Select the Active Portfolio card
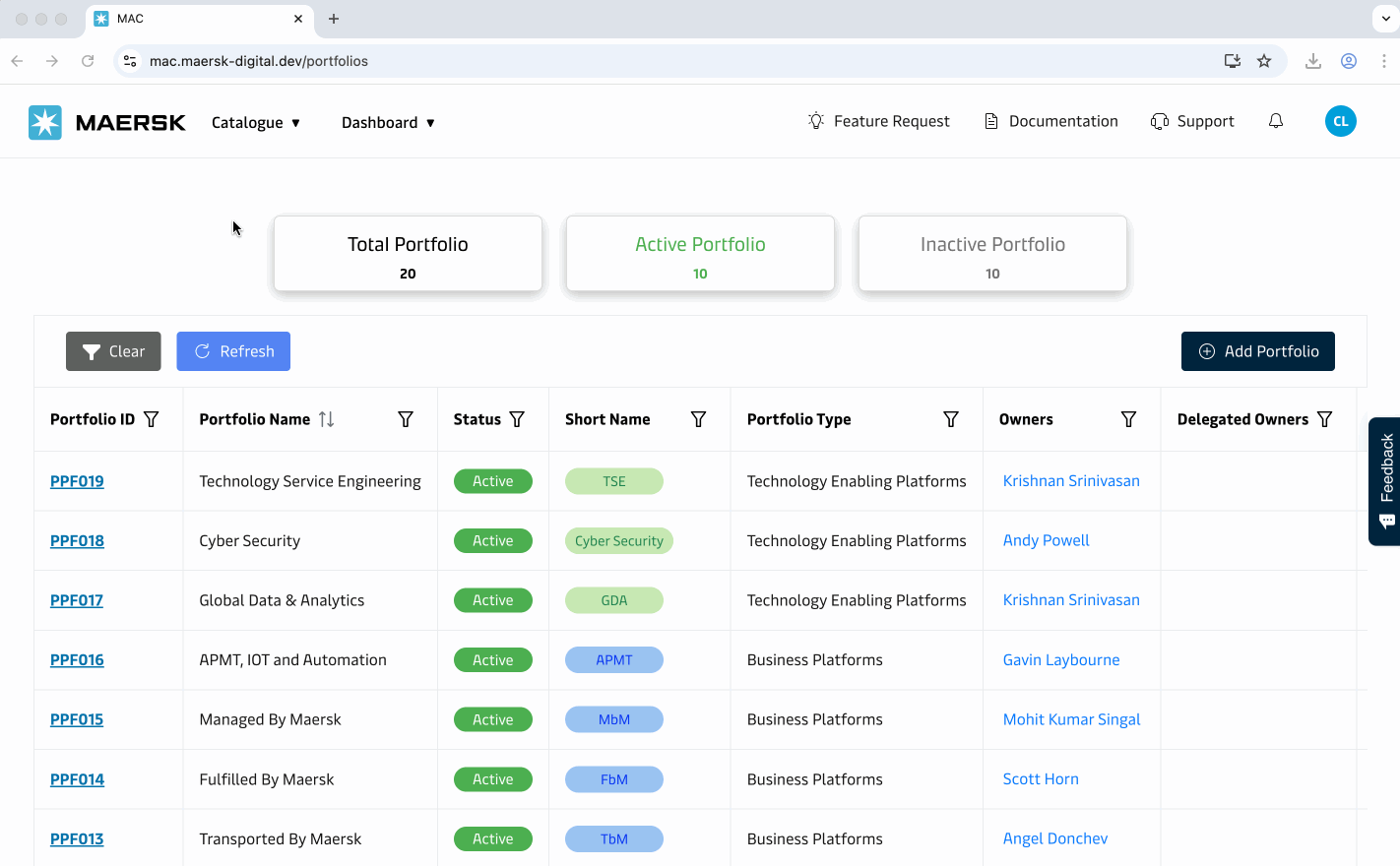Viewport: 1400px width, 866px height. coord(700,254)
